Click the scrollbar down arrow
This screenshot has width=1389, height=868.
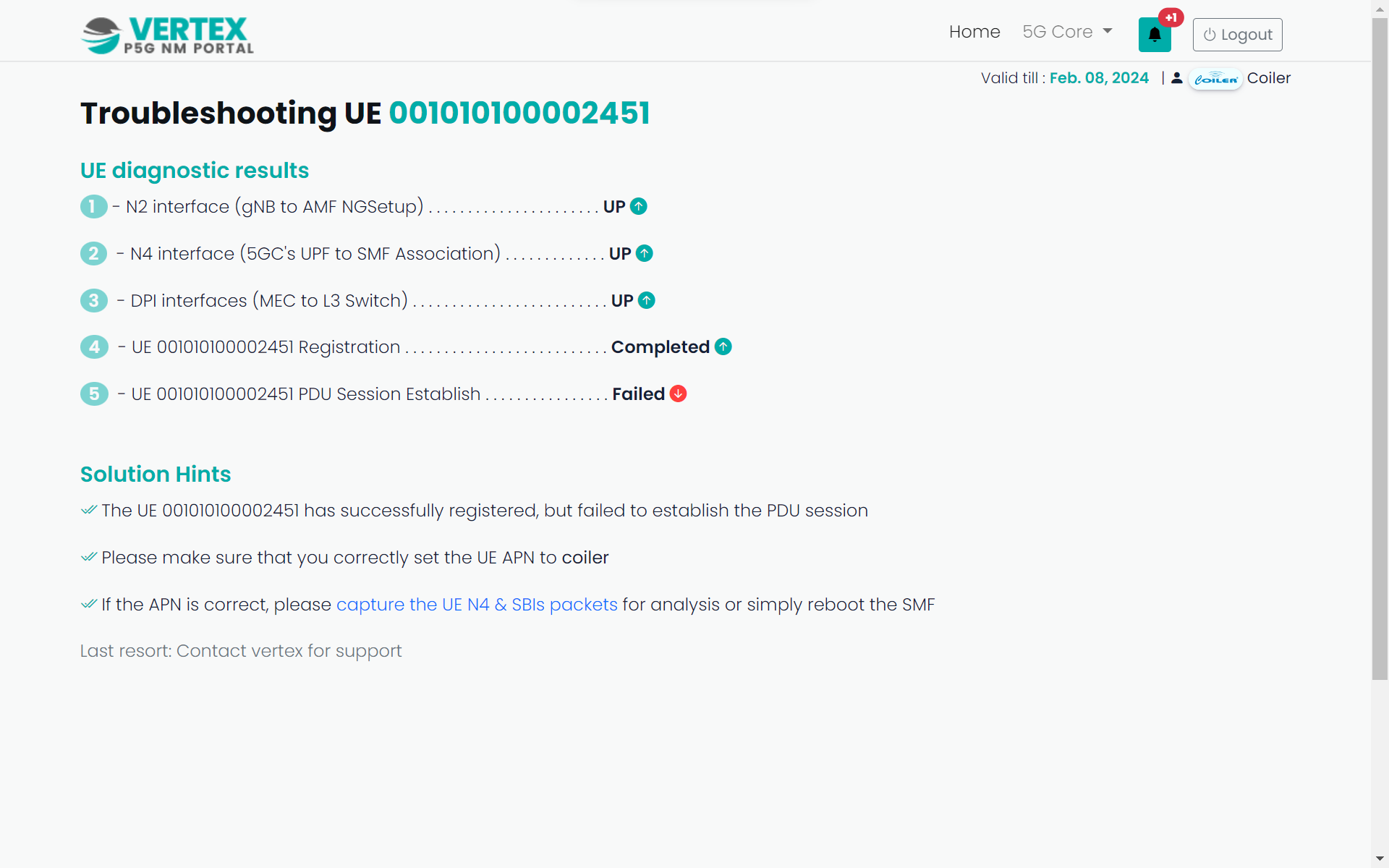(1380, 859)
